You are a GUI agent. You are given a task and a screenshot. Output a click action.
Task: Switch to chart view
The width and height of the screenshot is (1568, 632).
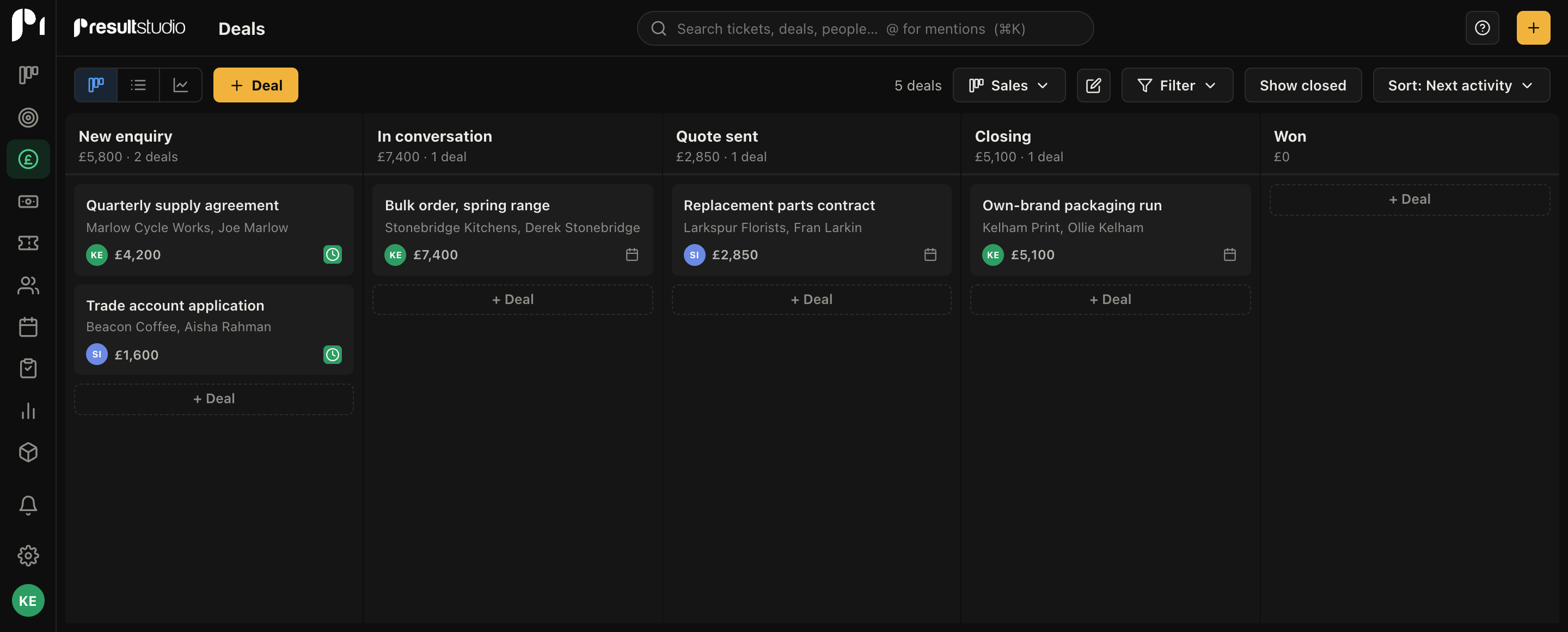(181, 85)
